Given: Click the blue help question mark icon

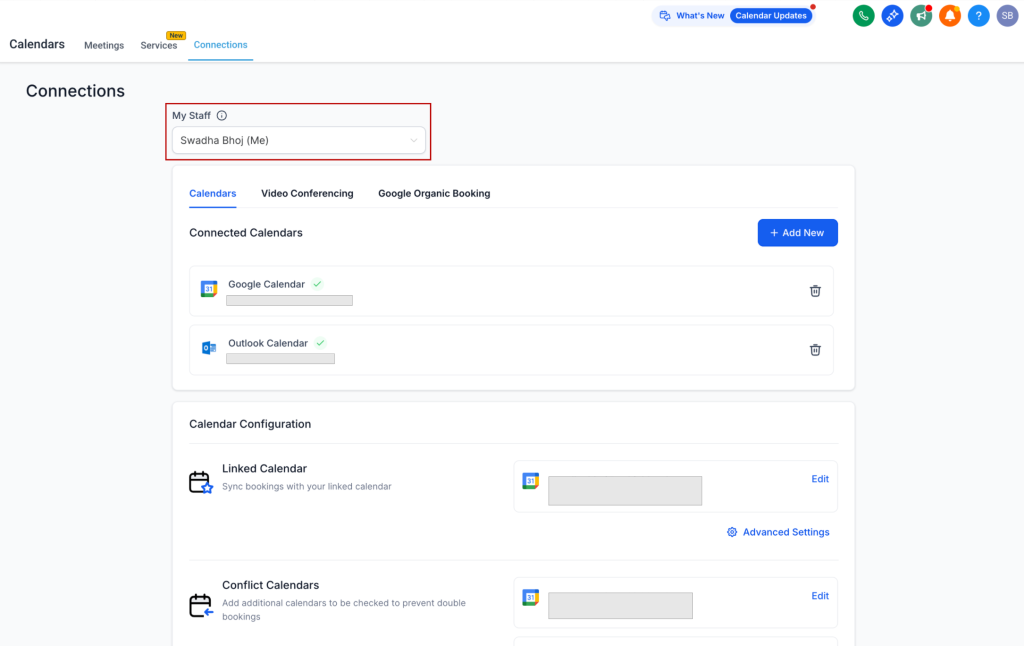Looking at the screenshot, I should click(978, 16).
